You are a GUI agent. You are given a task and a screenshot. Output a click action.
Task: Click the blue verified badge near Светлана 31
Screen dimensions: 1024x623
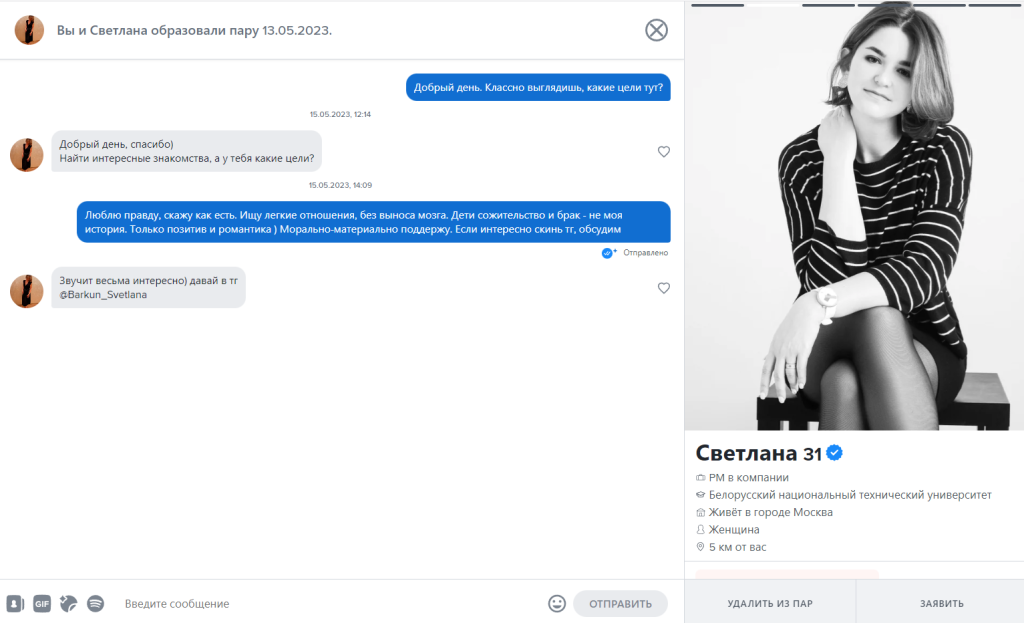click(x=835, y=453)
